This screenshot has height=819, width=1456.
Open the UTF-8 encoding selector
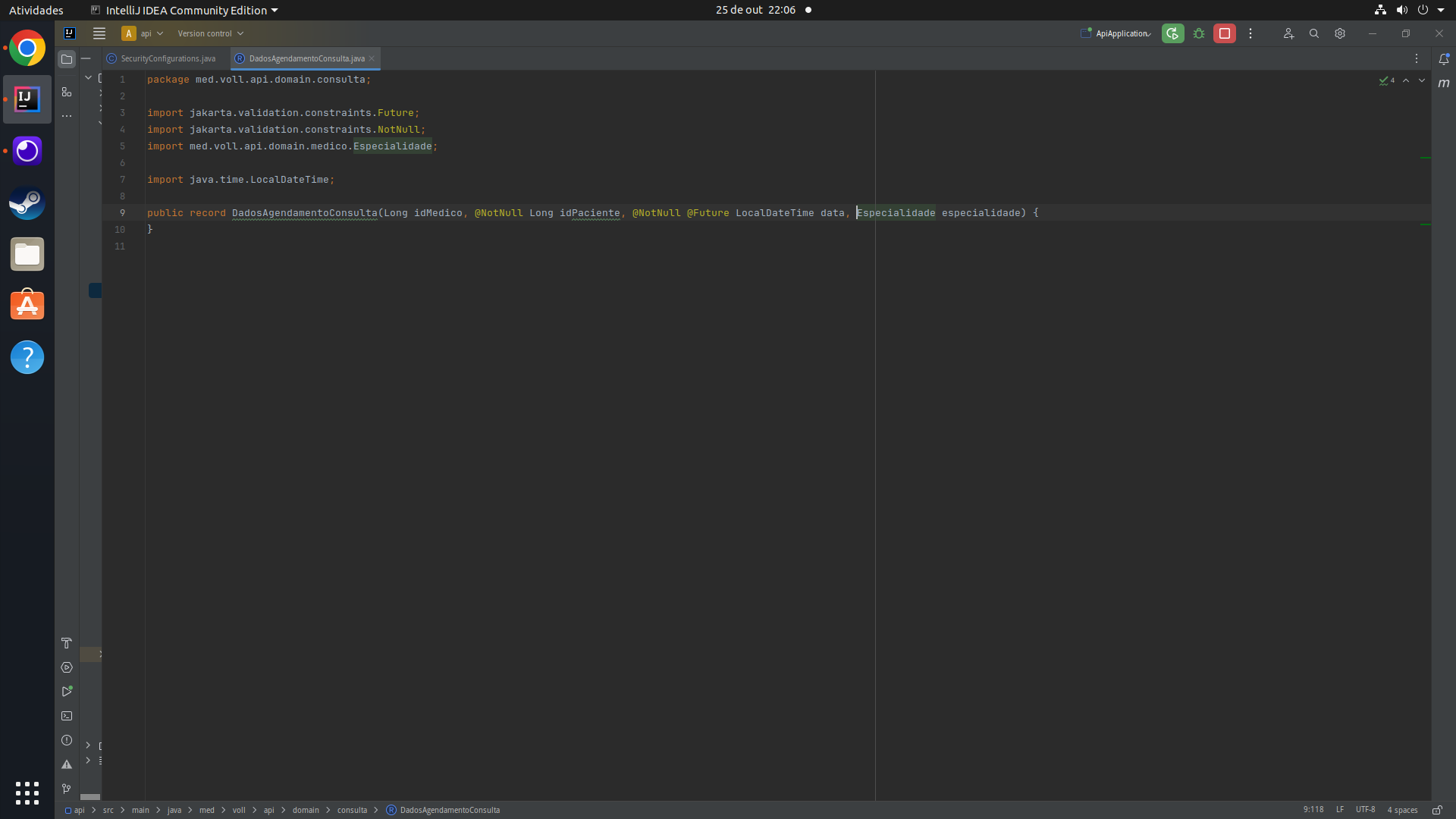click(x=1365, y=810)
